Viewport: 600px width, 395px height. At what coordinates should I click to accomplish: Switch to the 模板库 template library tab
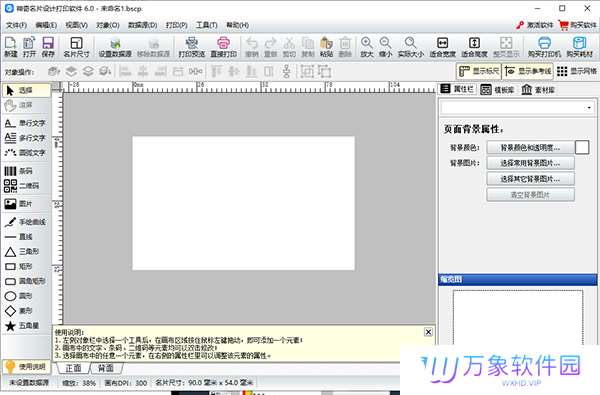coord(497,90)
